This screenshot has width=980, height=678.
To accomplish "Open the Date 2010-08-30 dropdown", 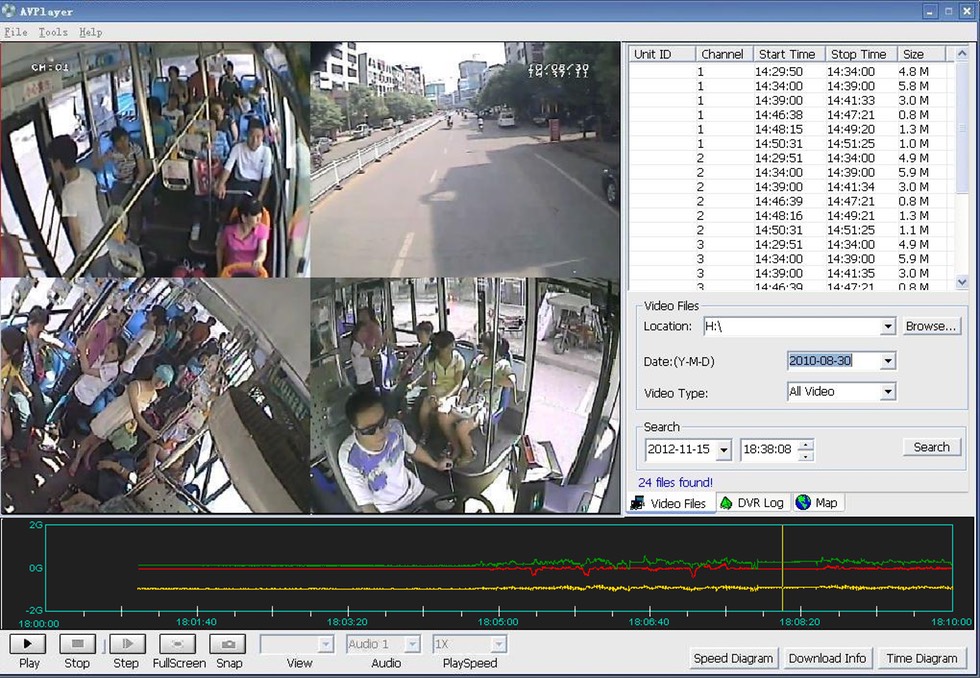I will [x=887, y=361].
